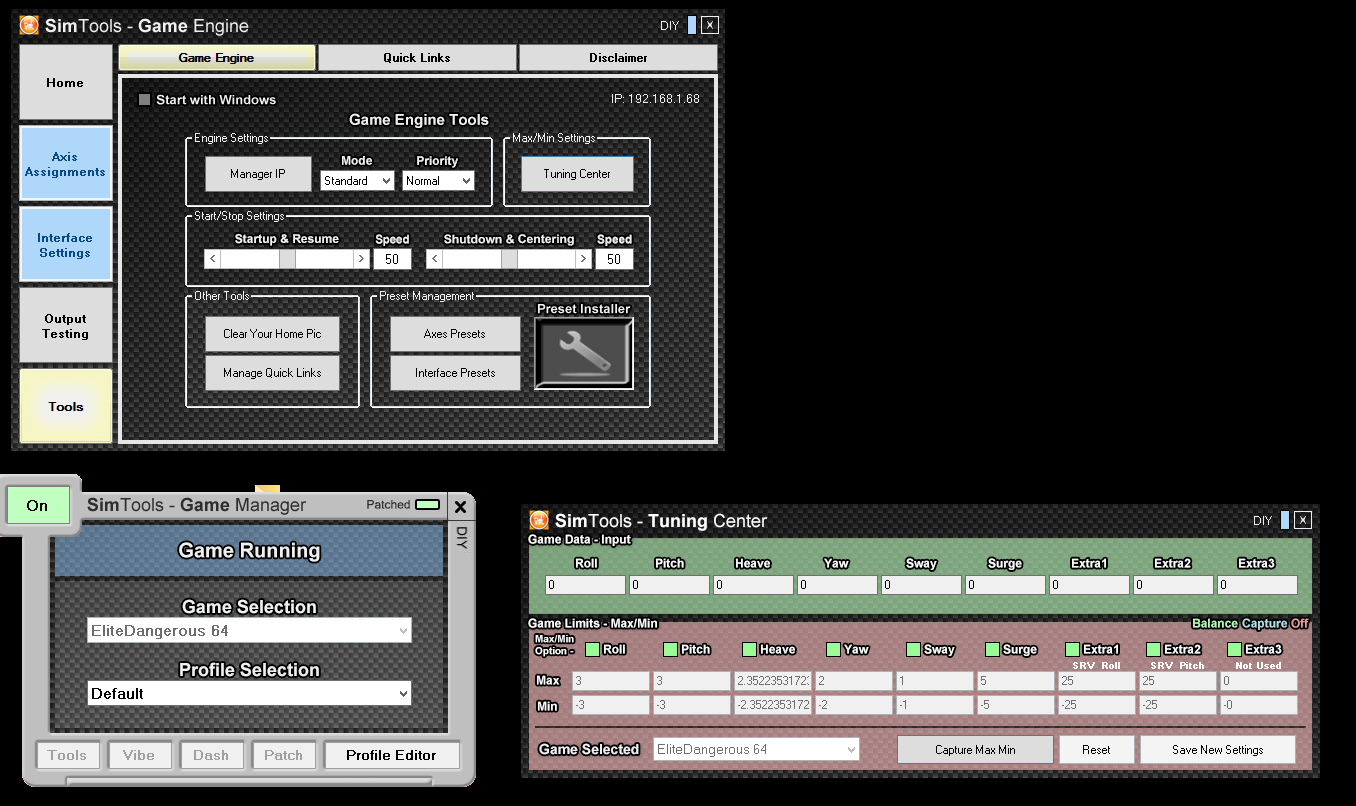1356x806 pixels.
Task: Select the Tools section in sidebar
Action: click(x=66, y=406)
